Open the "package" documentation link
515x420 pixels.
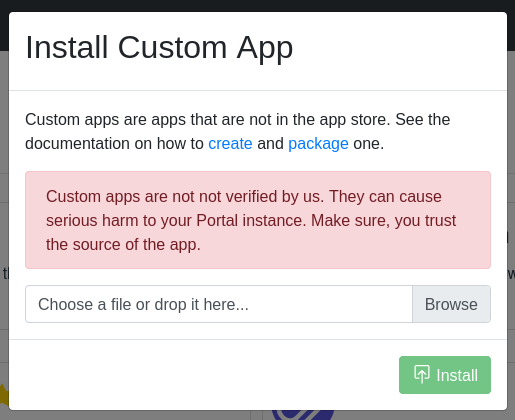(x=318, y=144)
